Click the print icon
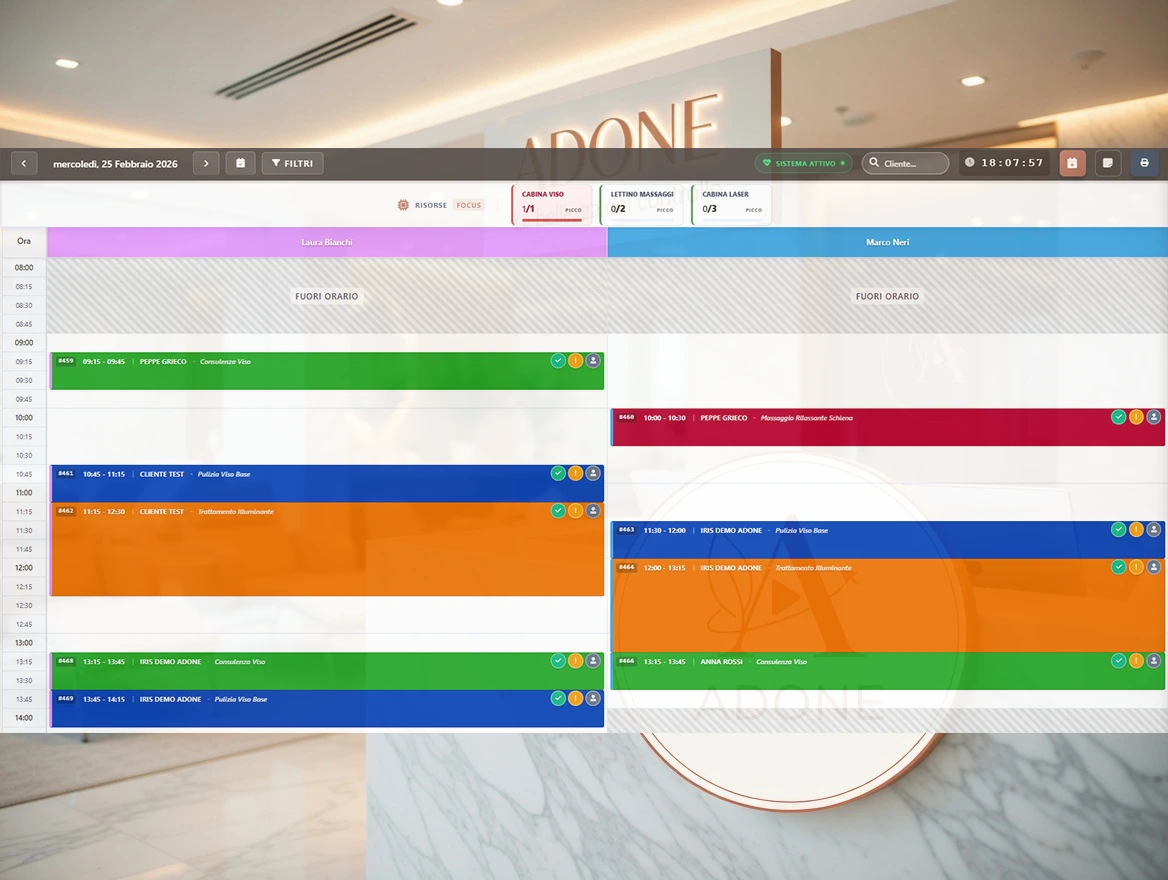Viewport: 1168px width, 880px height. tap(1144, 163)
